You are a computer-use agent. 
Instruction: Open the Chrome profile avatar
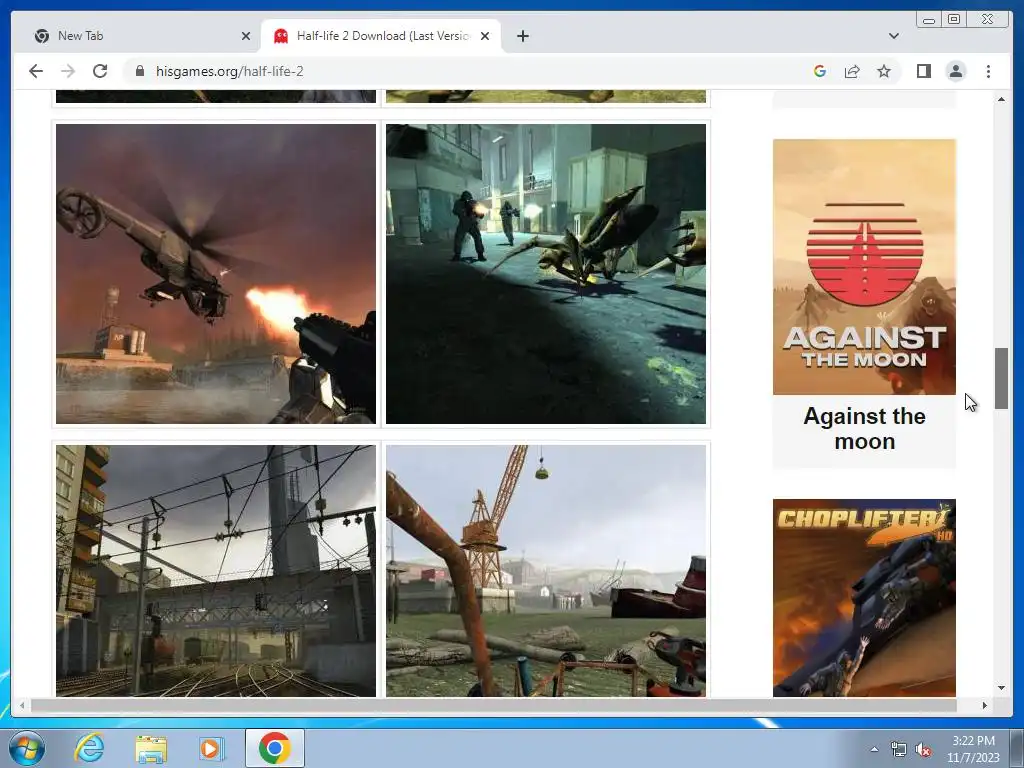click(x=956, y=71)
